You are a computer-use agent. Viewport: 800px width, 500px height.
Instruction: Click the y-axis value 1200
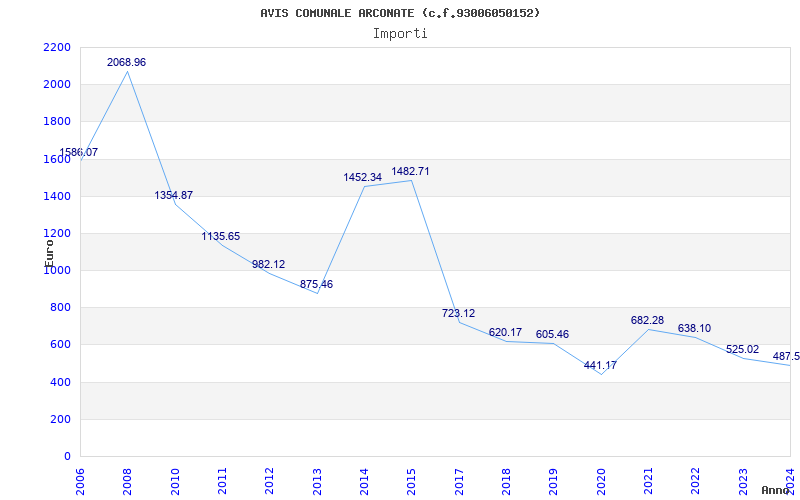57,234
